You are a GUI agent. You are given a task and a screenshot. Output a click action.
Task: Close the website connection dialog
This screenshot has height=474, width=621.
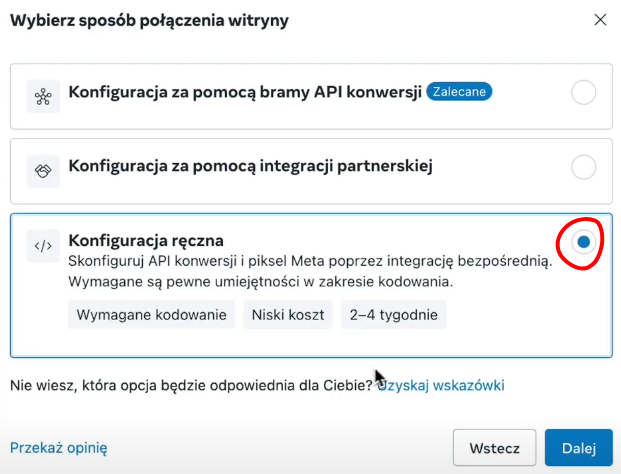pyautogui.click(x=600, y=19)
